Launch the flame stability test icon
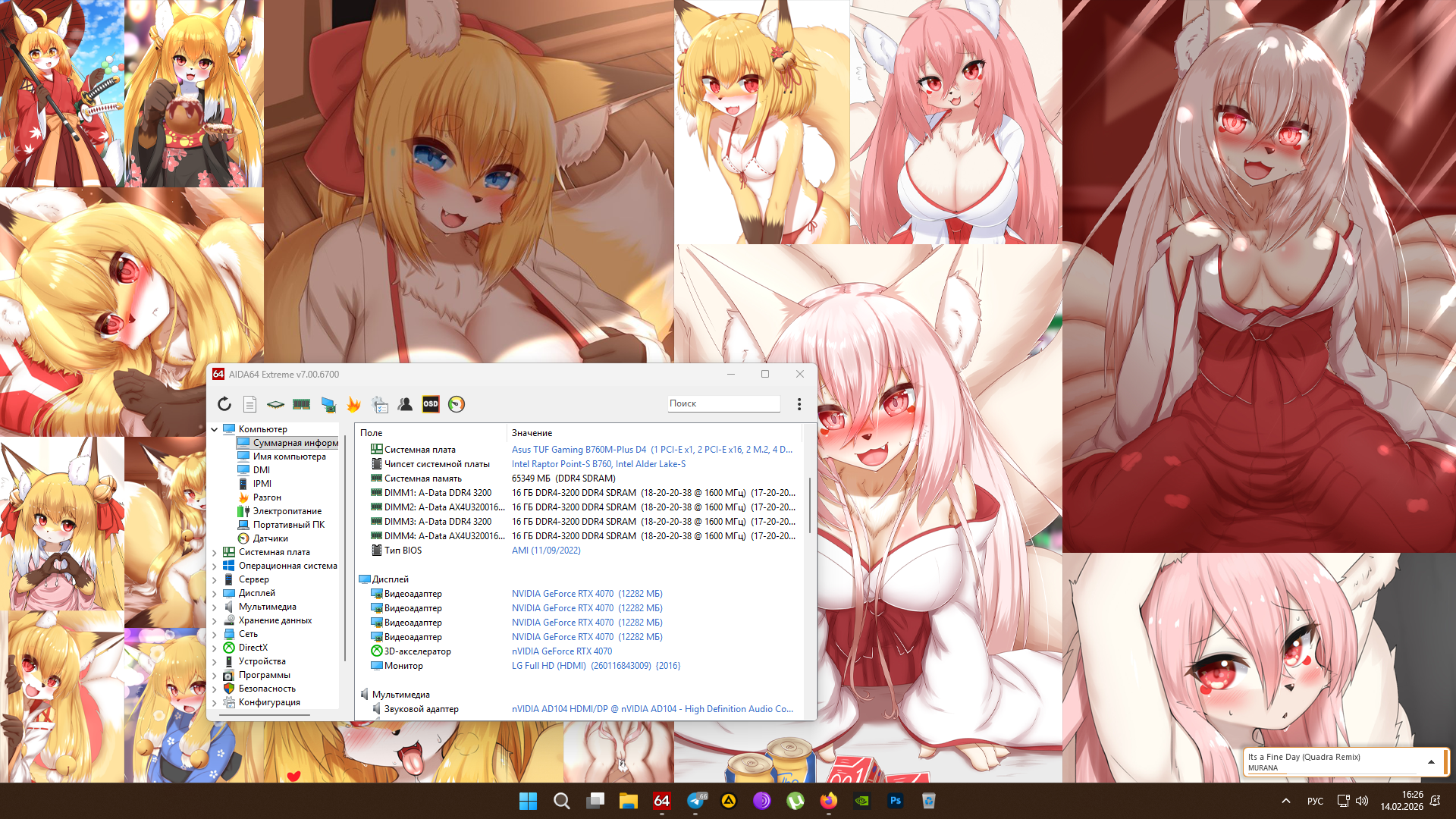1456x819 pixels. [353, 404]
